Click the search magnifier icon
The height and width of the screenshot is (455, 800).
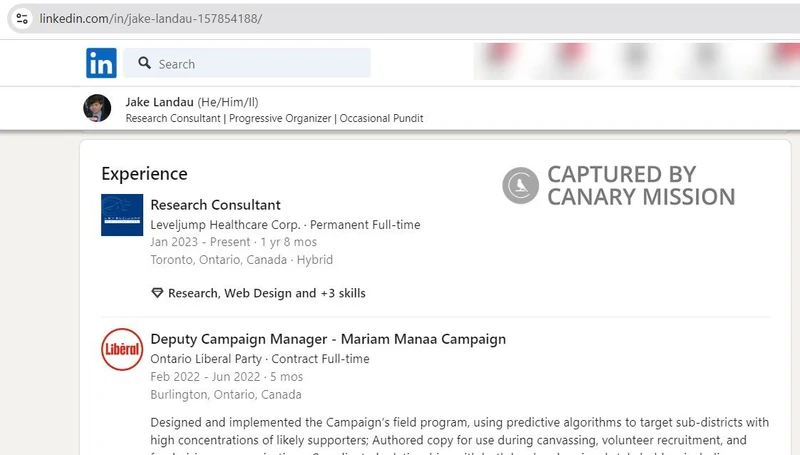(x=144, y=63)
